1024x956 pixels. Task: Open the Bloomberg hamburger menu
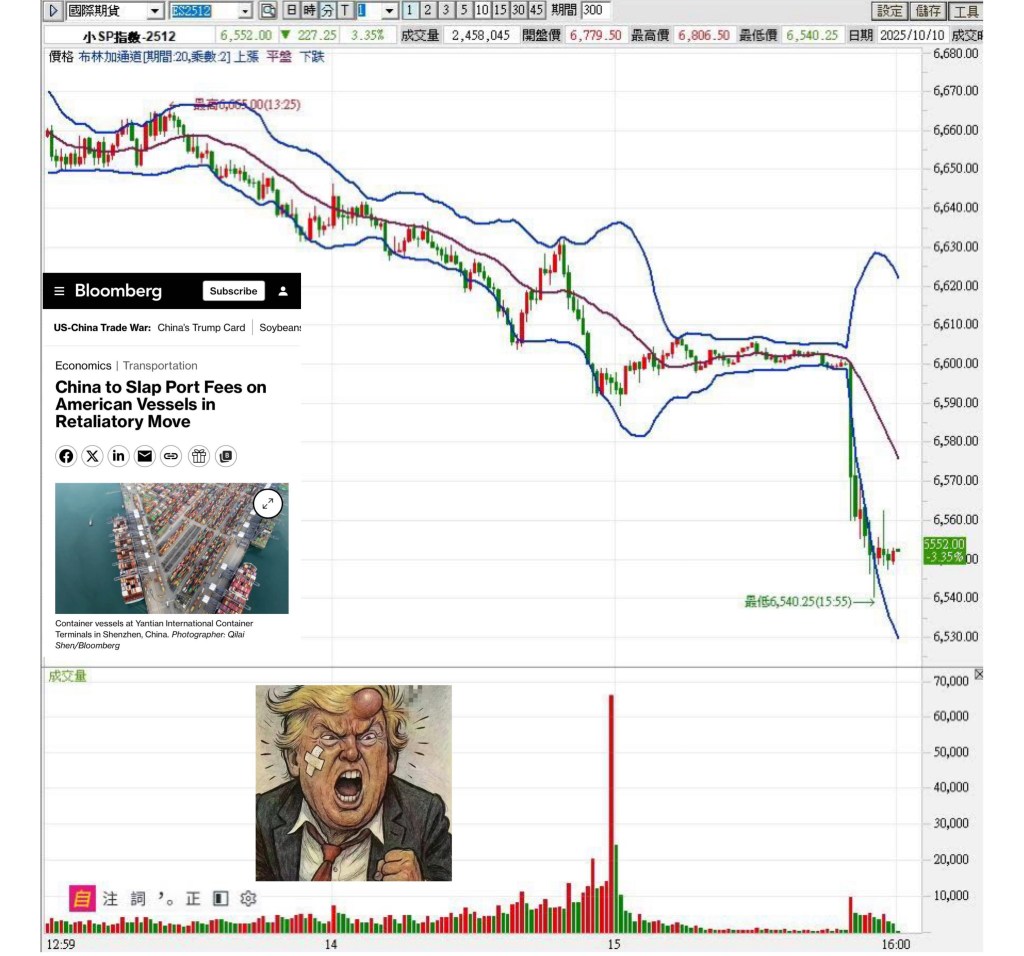click(x=59, y=291)
